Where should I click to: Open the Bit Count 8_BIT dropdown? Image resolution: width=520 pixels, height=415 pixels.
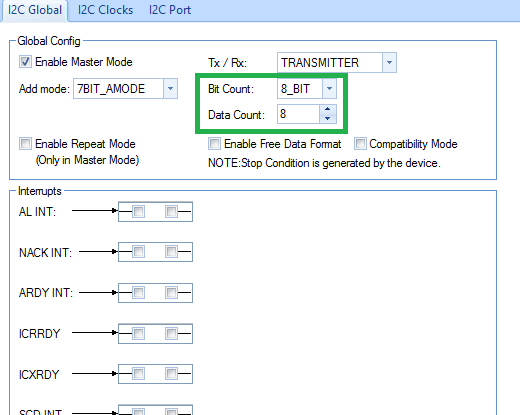pos(329,89)
